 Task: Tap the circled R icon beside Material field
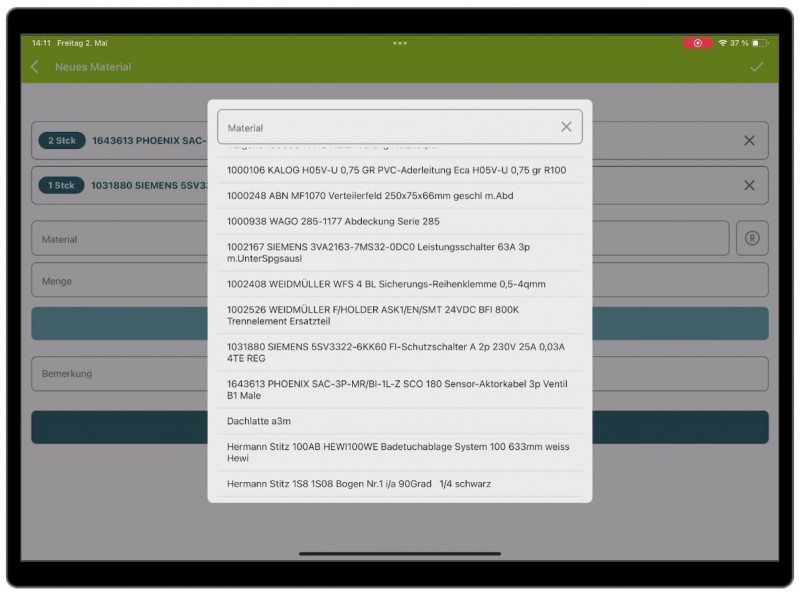(752, 239)
